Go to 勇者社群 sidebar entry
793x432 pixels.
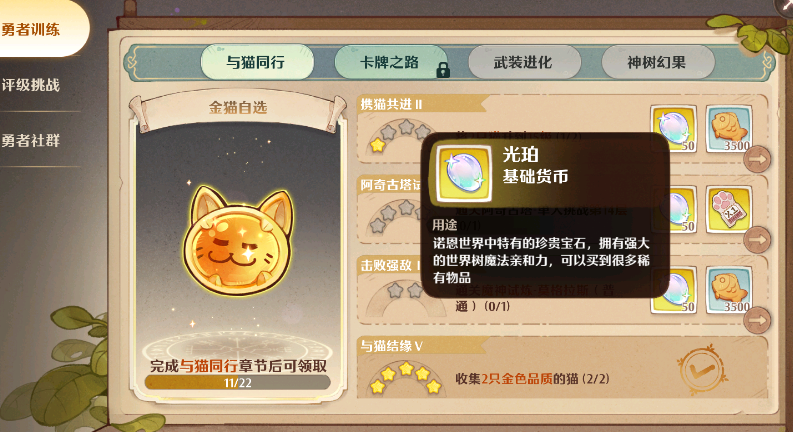click(x=31, y=140)
